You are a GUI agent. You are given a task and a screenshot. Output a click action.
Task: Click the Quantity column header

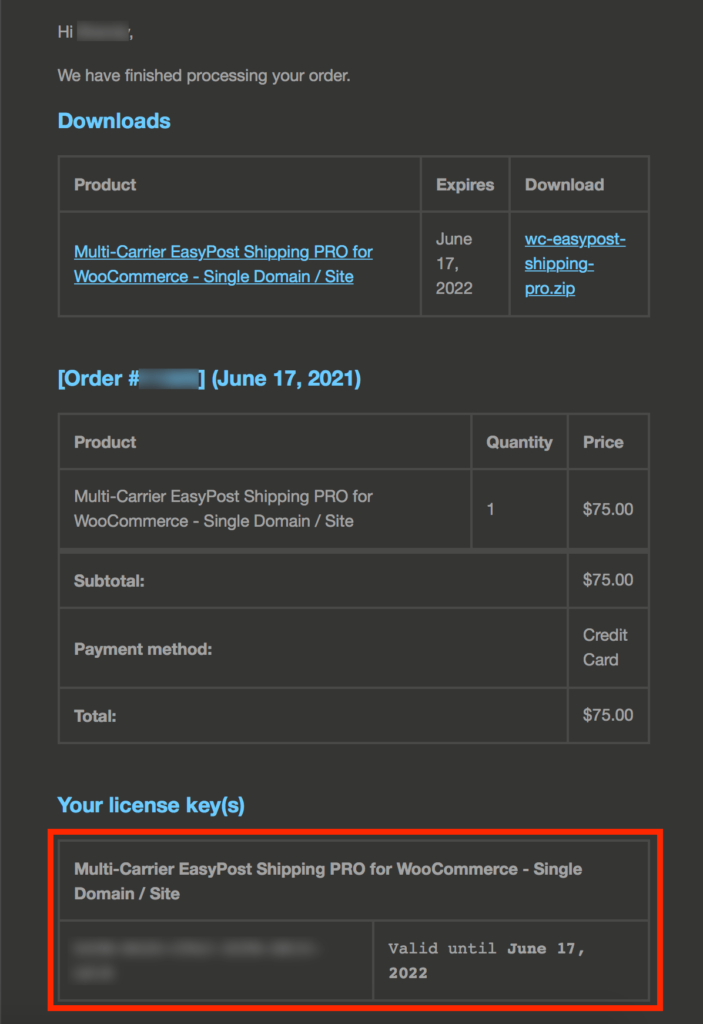point(519,442)
